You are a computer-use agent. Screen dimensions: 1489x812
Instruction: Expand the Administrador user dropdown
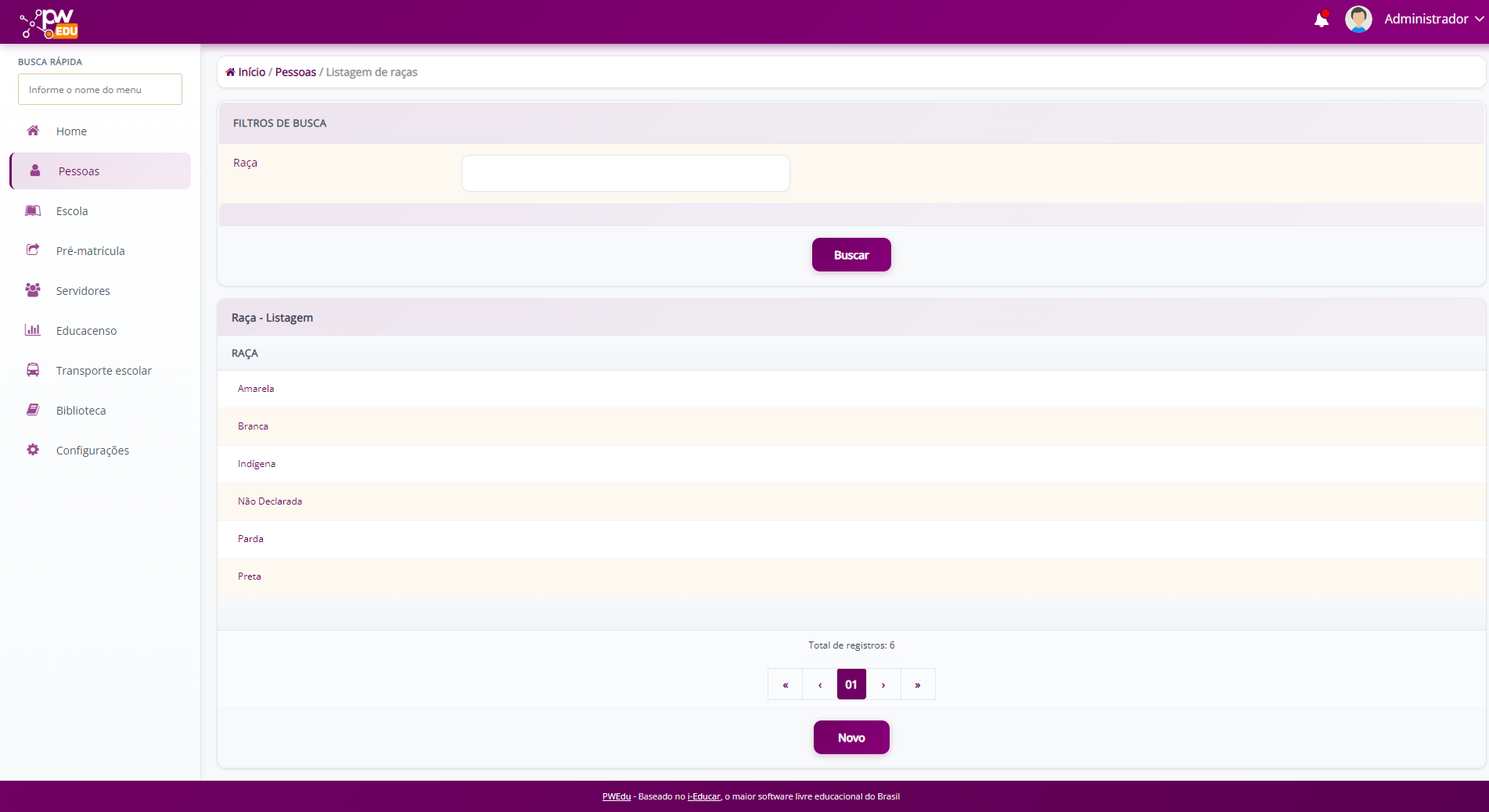coord(1433,20)
